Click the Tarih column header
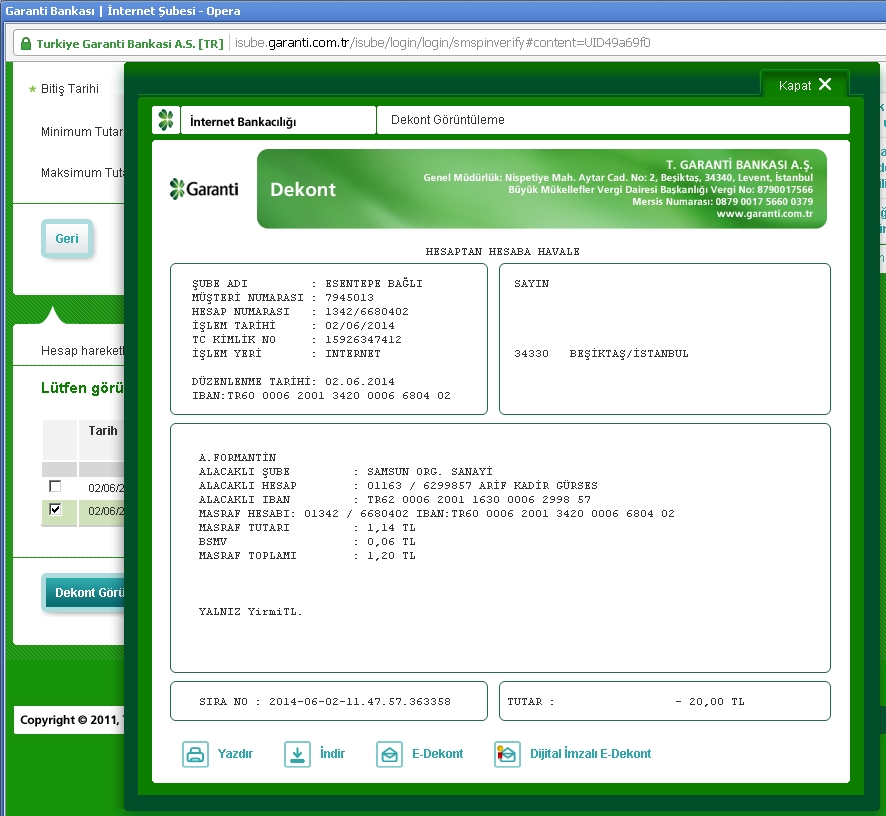This screenshot has height=816, width=886. click(103, 431)
